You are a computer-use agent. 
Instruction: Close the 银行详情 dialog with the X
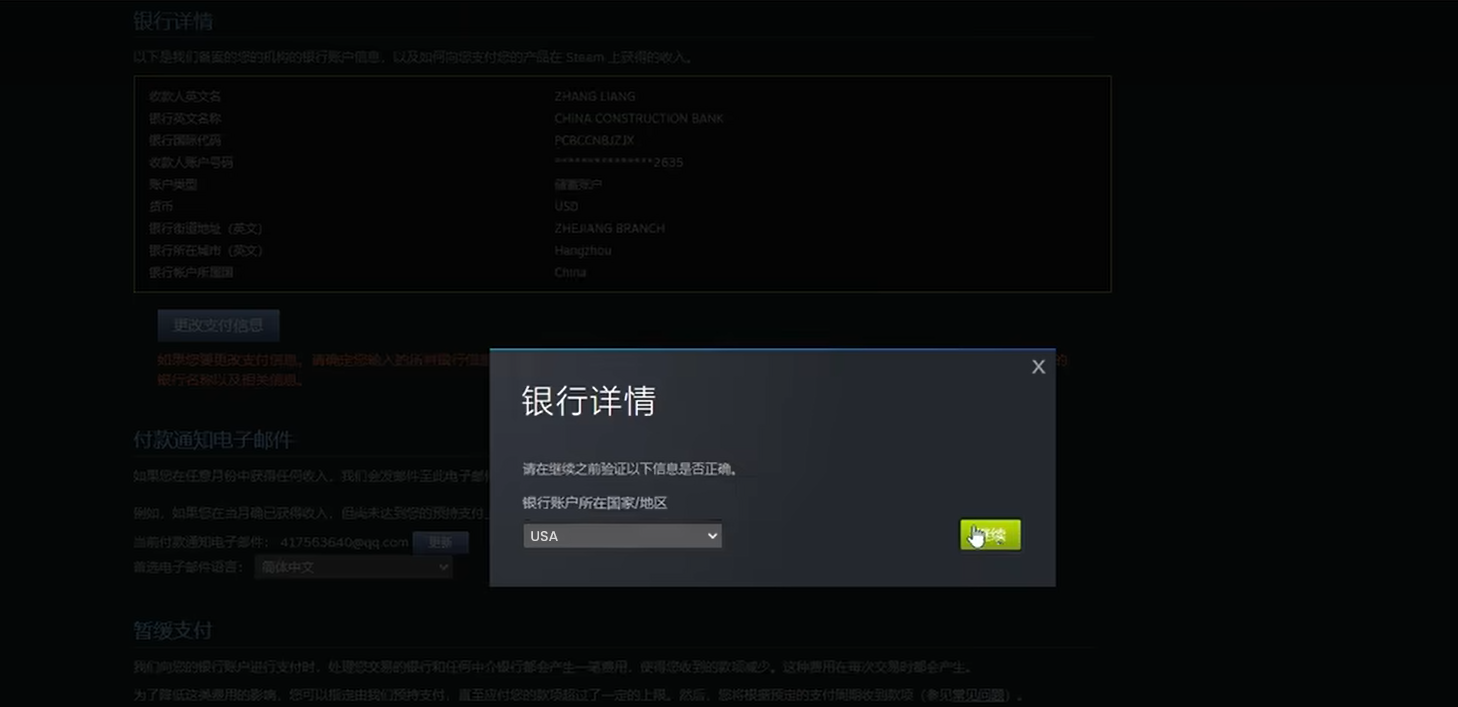[x=1038, y=367]
